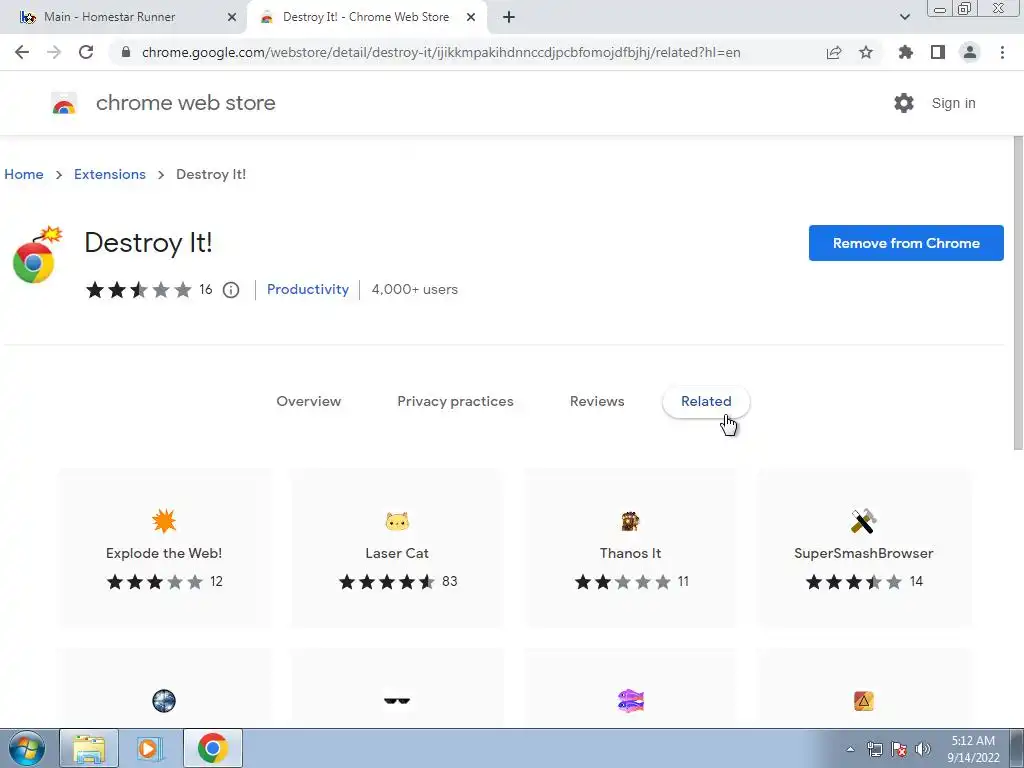Click the Sign in link

point(953,103)
